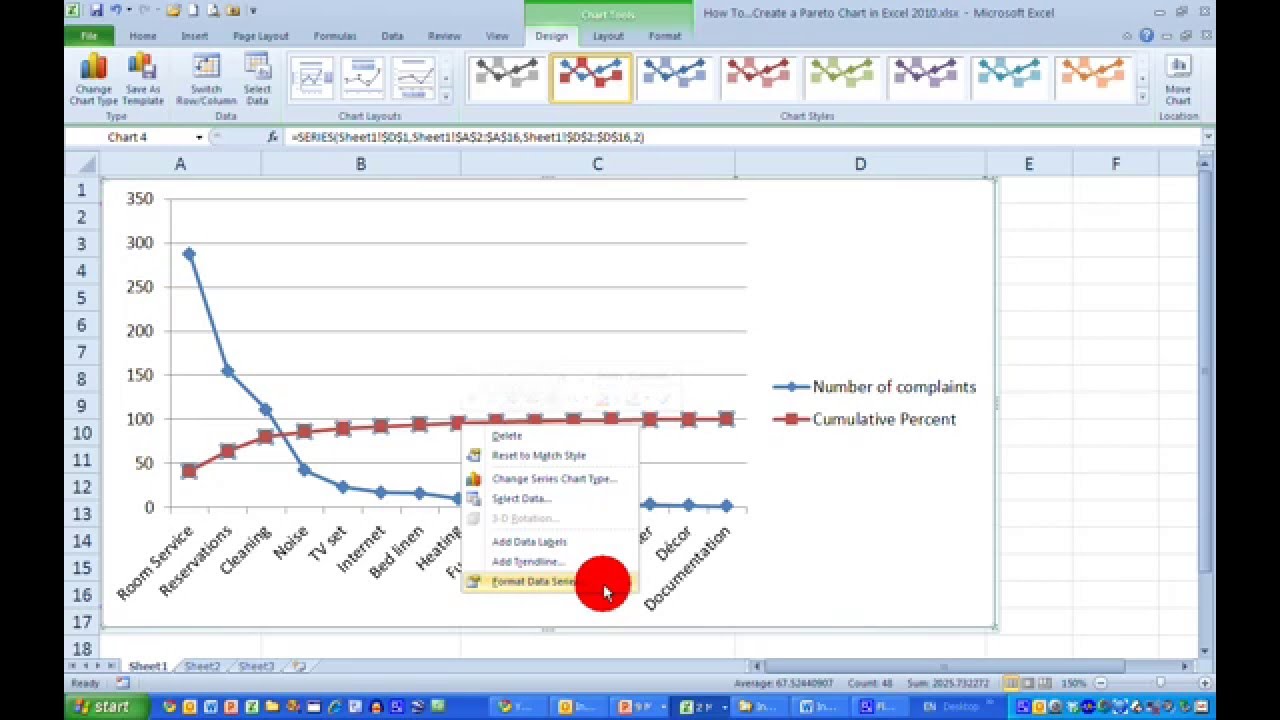Image resolution: width=1280 pixels, height=720 pixels.
Task: Expand the Chart Styles gallery
Action: coord(1142,97)
